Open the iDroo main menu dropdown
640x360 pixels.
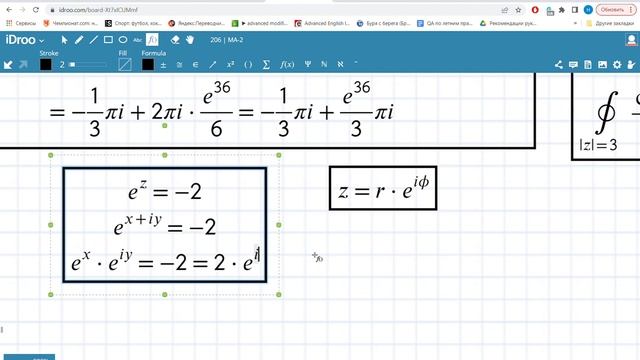[x=24, y=40]
